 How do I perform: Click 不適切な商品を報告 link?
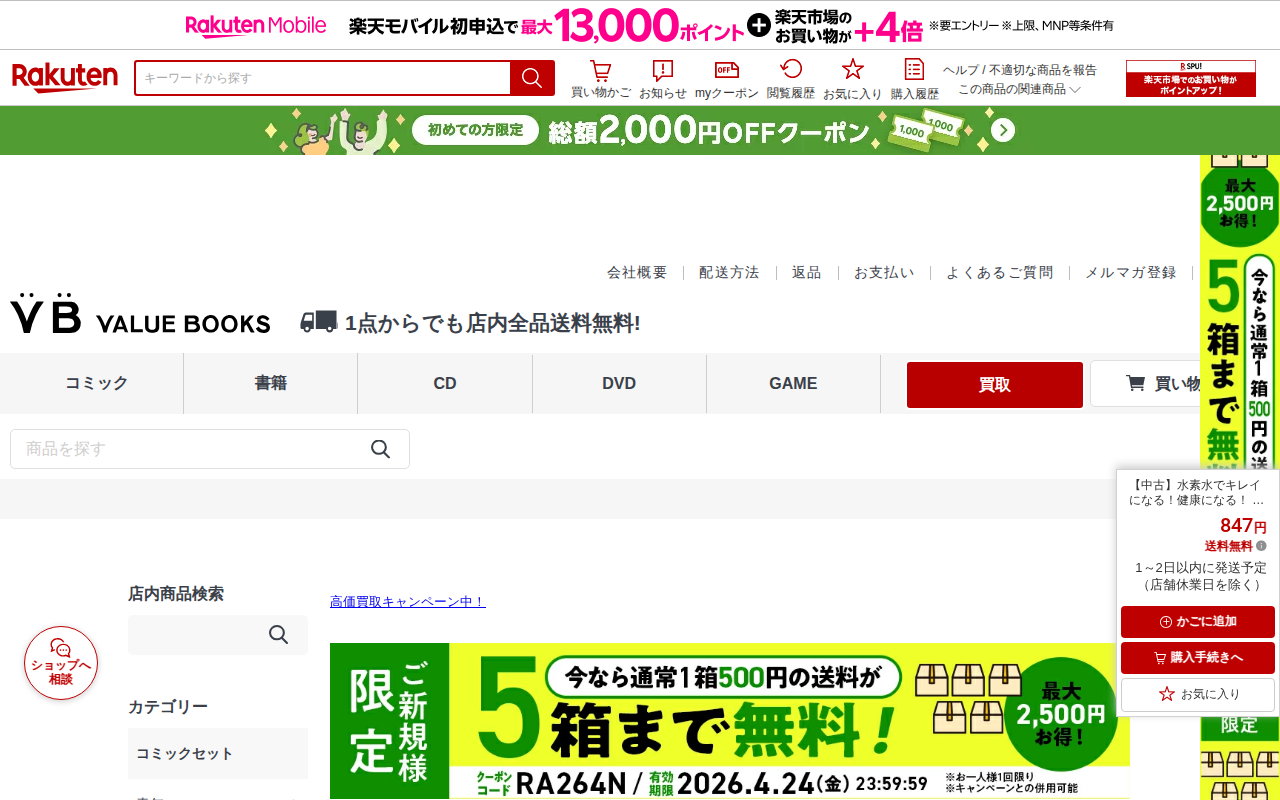click(x=1043, y=70)
